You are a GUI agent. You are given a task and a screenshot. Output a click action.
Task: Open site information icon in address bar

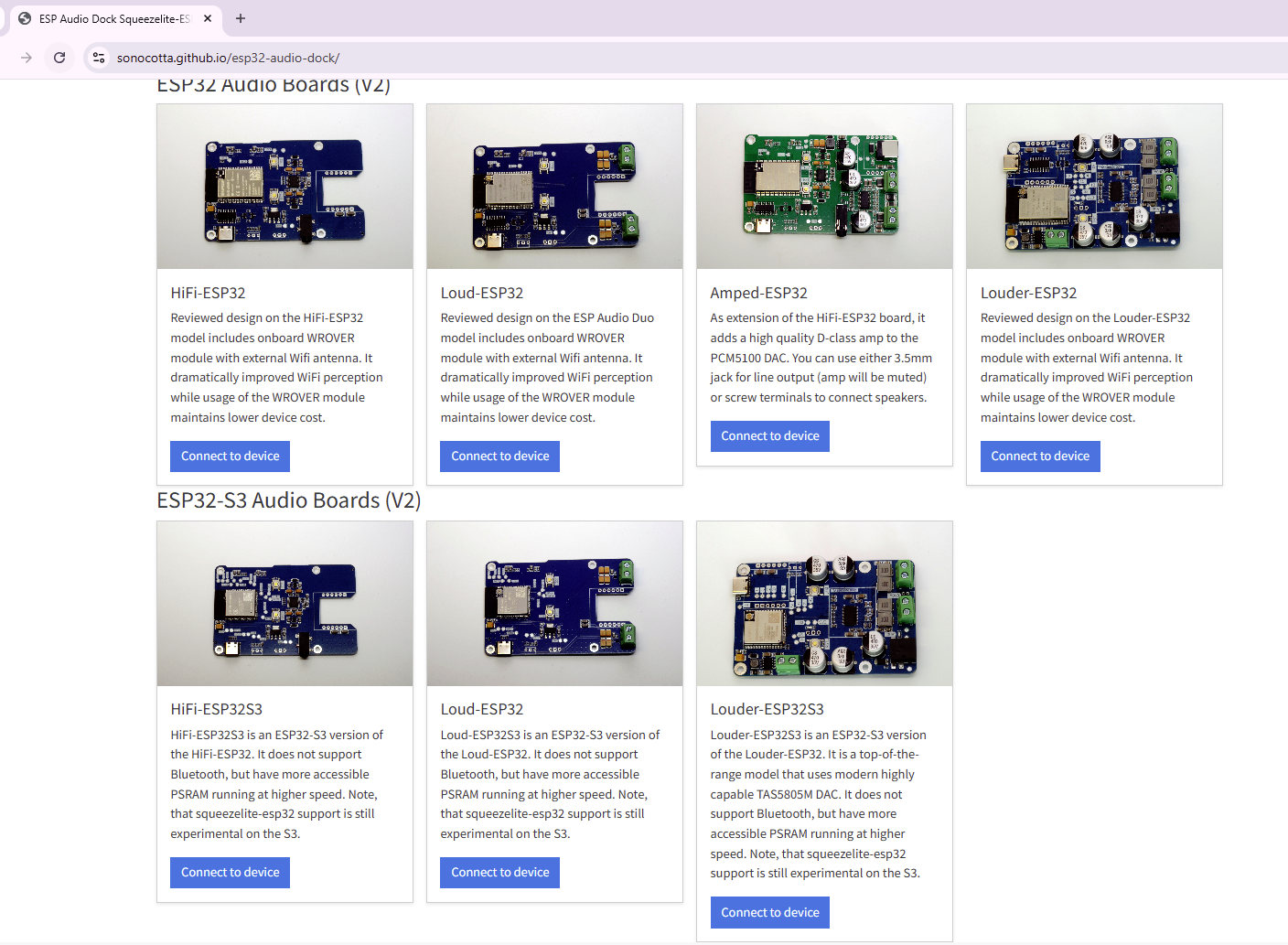point(99,58)
